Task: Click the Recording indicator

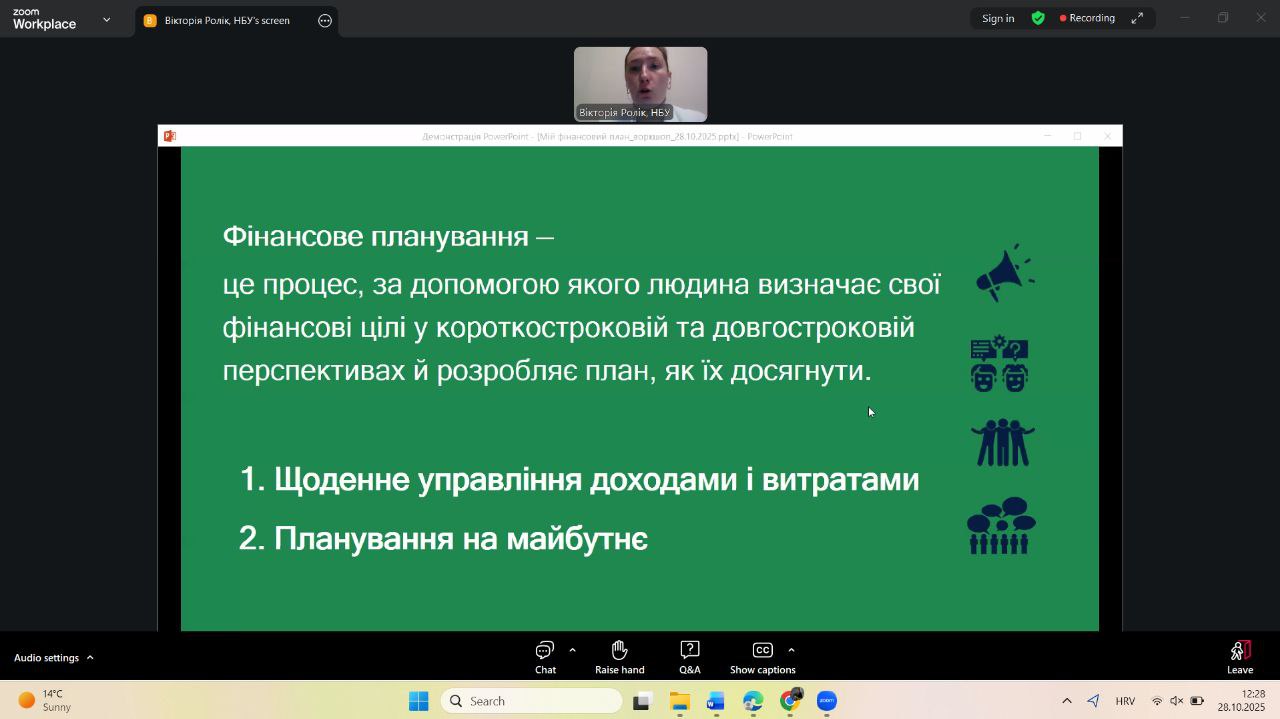Action: 1087,18
